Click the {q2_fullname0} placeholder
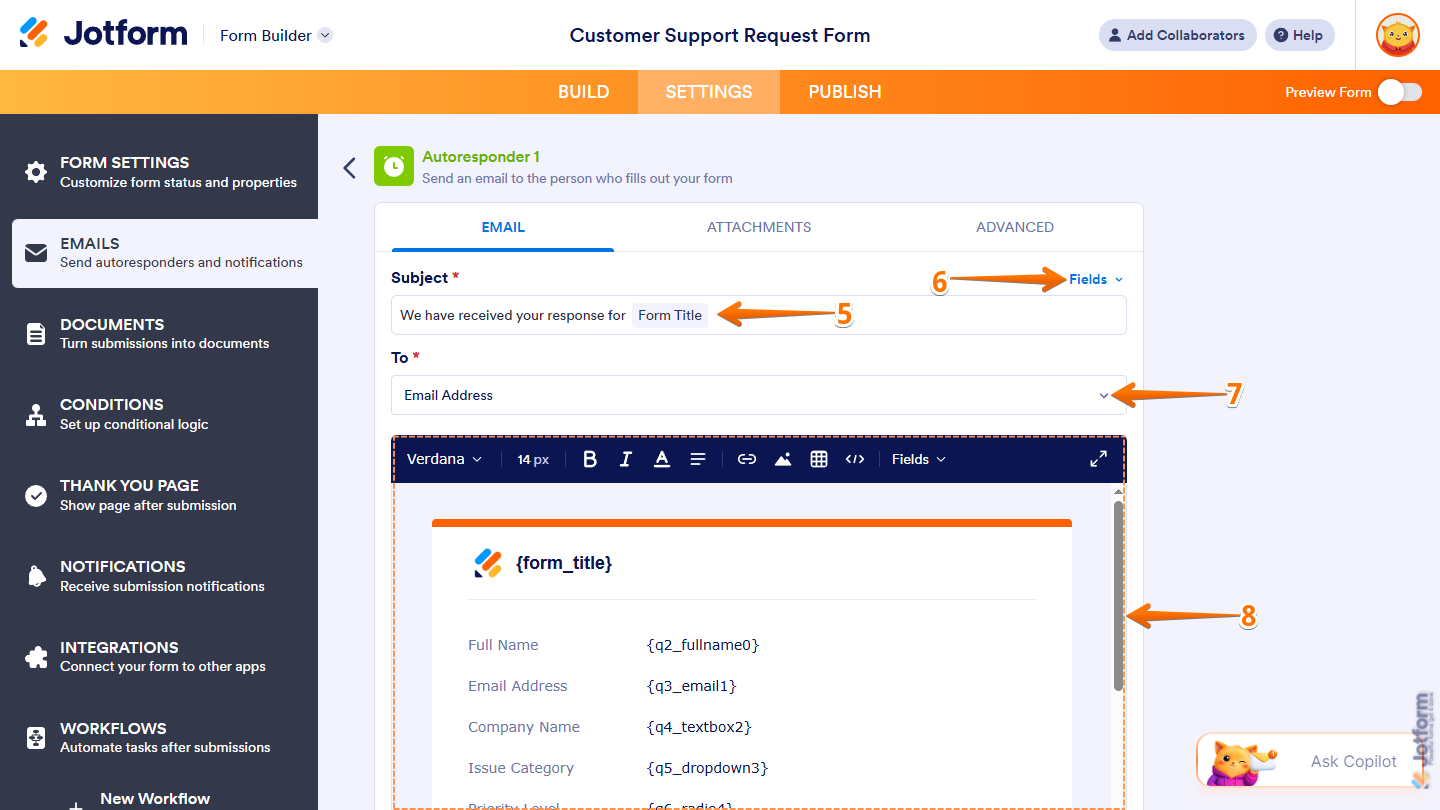This screenshot has height=810, width=1440. coord(703,645)
